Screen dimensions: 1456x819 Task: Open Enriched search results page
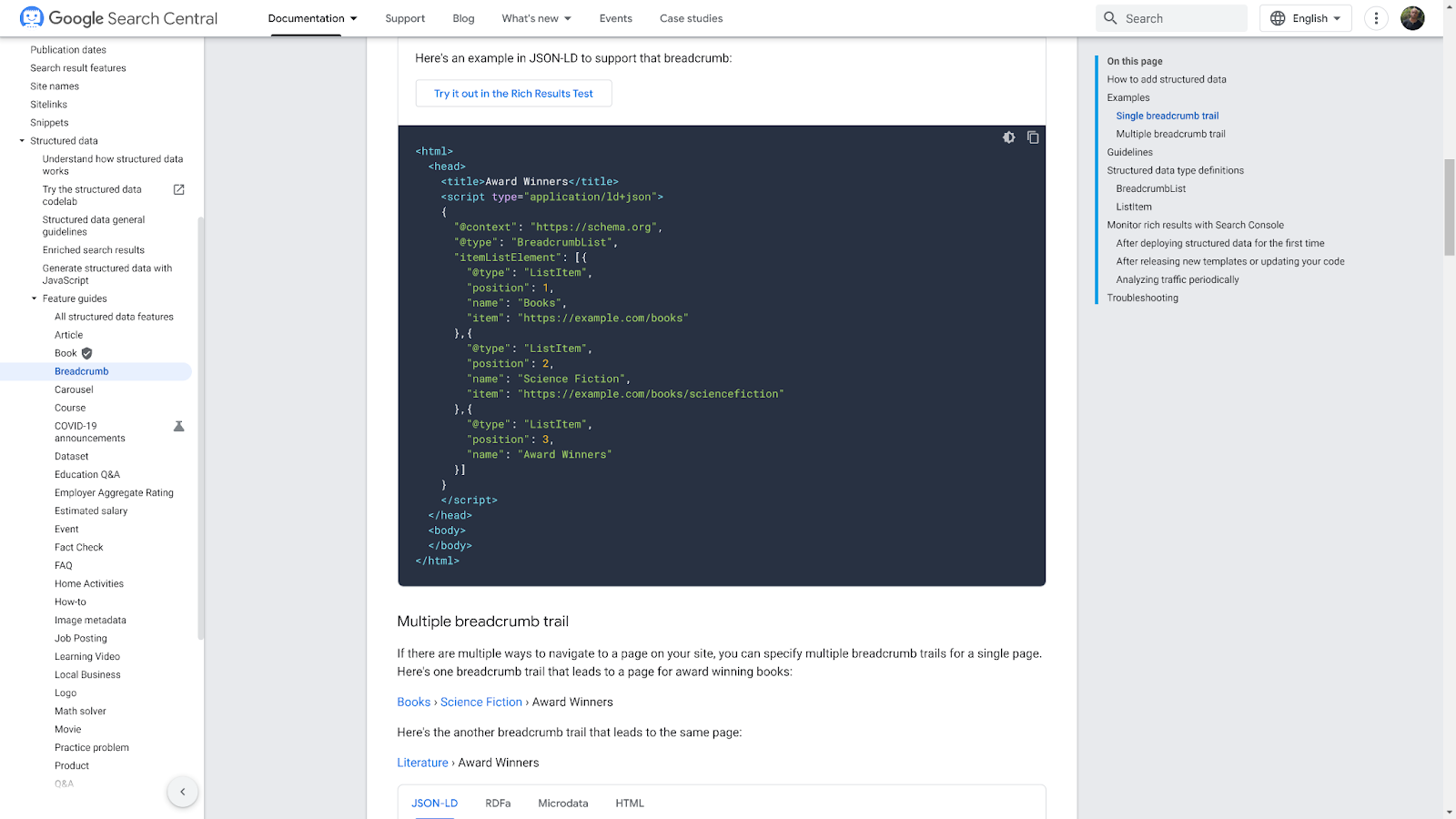coord(94,250)
